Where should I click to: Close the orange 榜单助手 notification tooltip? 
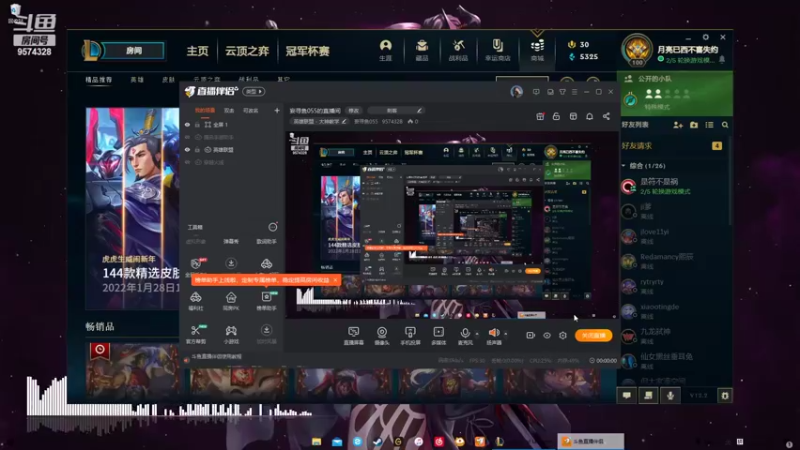[x=335, y=280]
